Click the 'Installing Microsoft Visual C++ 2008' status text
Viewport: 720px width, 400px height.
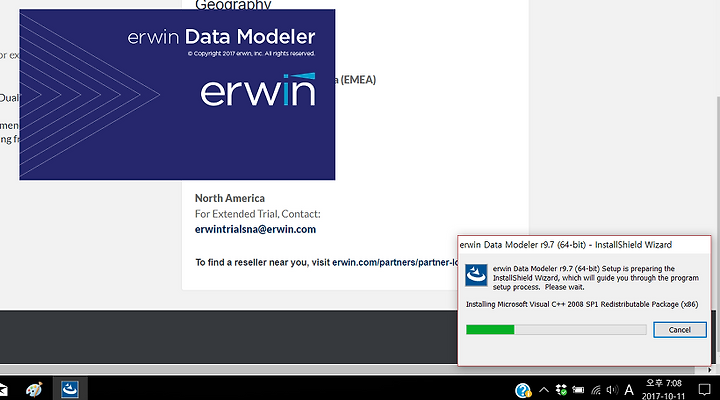pyautogui.click(x=582, y=304)
